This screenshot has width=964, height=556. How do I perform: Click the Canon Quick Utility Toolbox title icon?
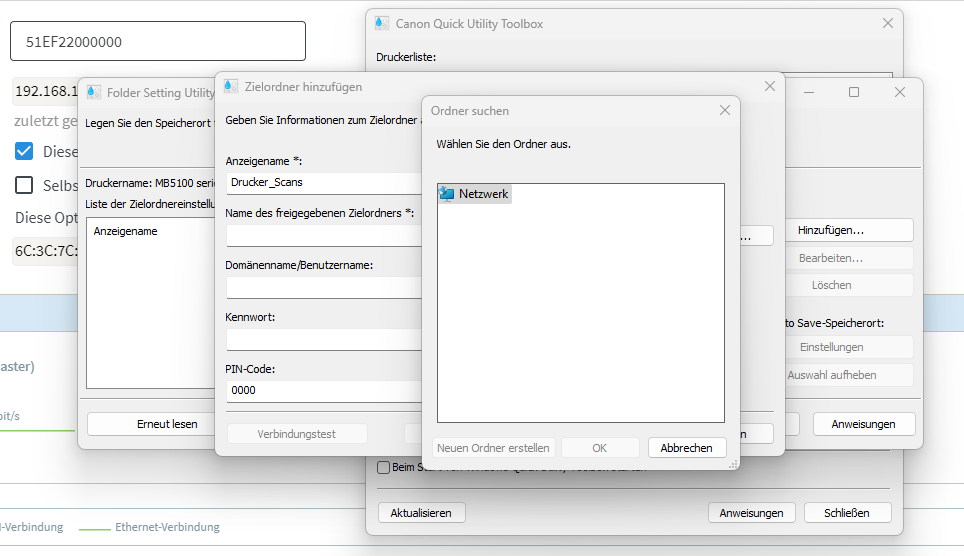click(382, 23)
